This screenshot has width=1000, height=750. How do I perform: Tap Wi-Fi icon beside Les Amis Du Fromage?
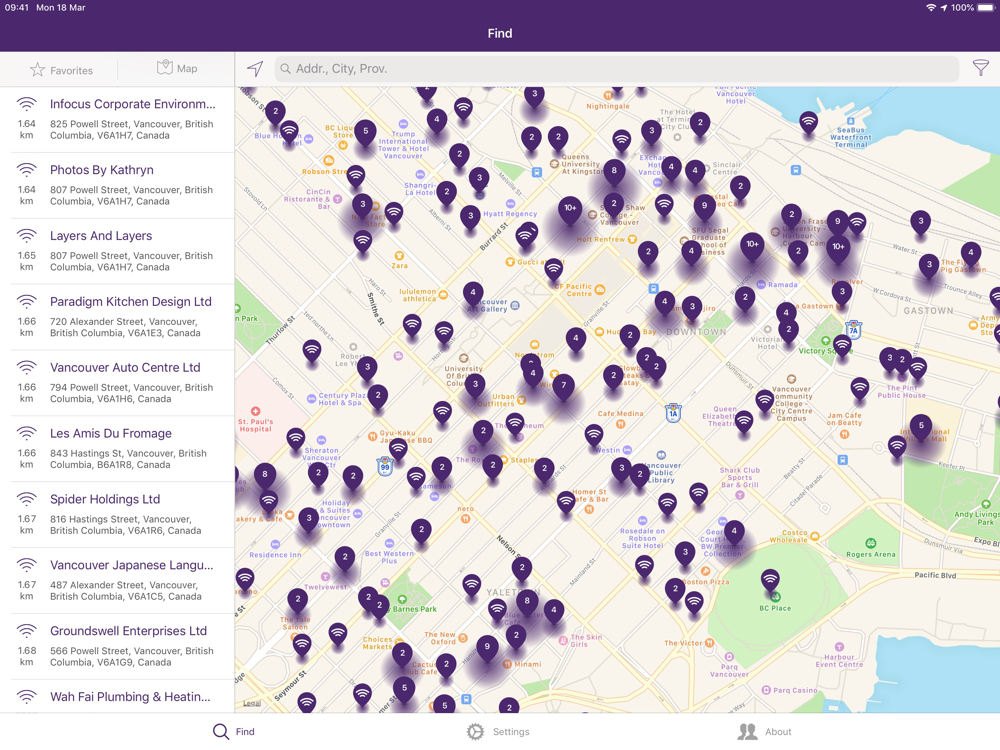coord(27,433)
